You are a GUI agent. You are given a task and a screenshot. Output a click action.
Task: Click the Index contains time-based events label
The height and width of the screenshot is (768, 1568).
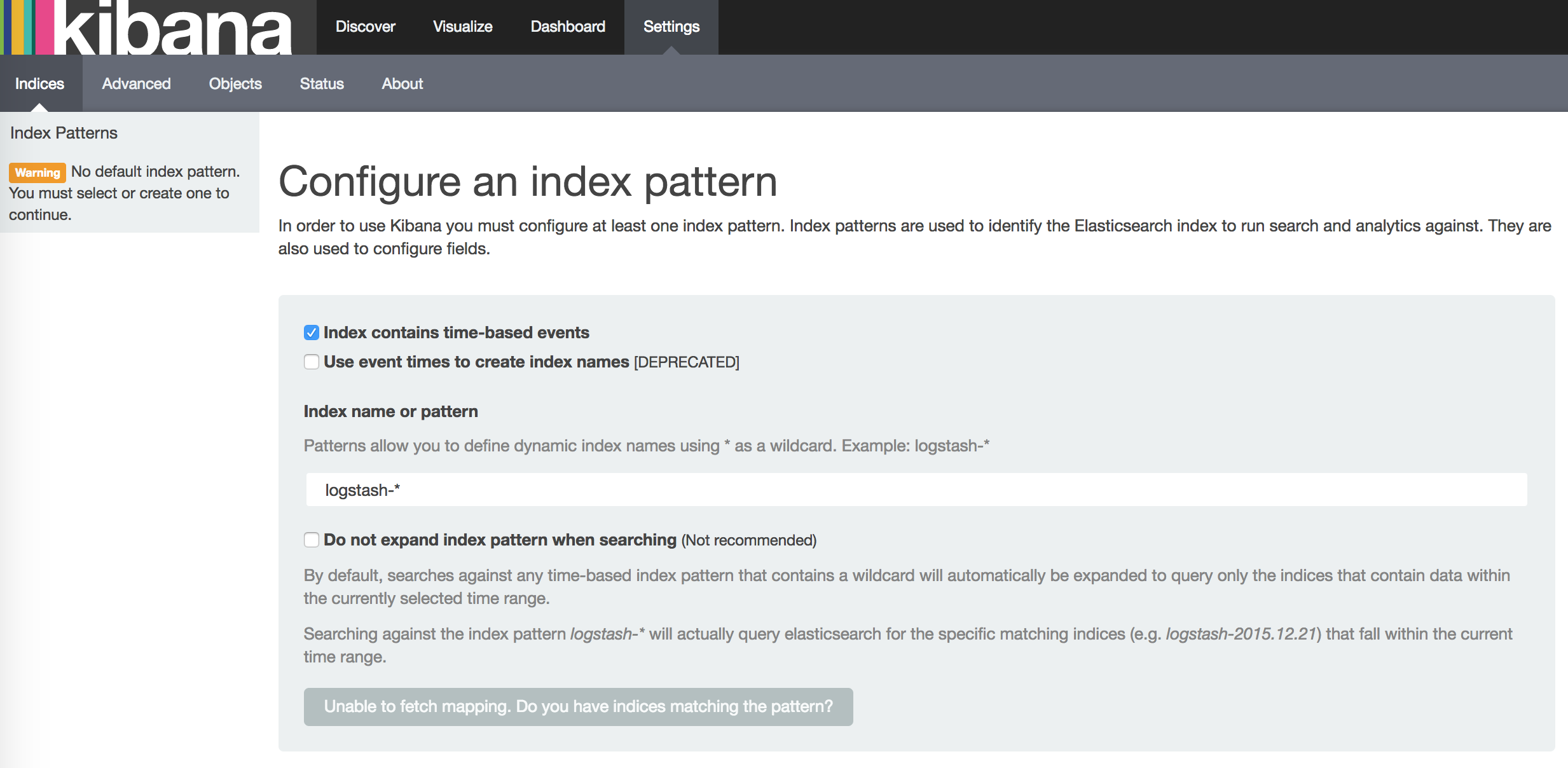tap(456, 333)
